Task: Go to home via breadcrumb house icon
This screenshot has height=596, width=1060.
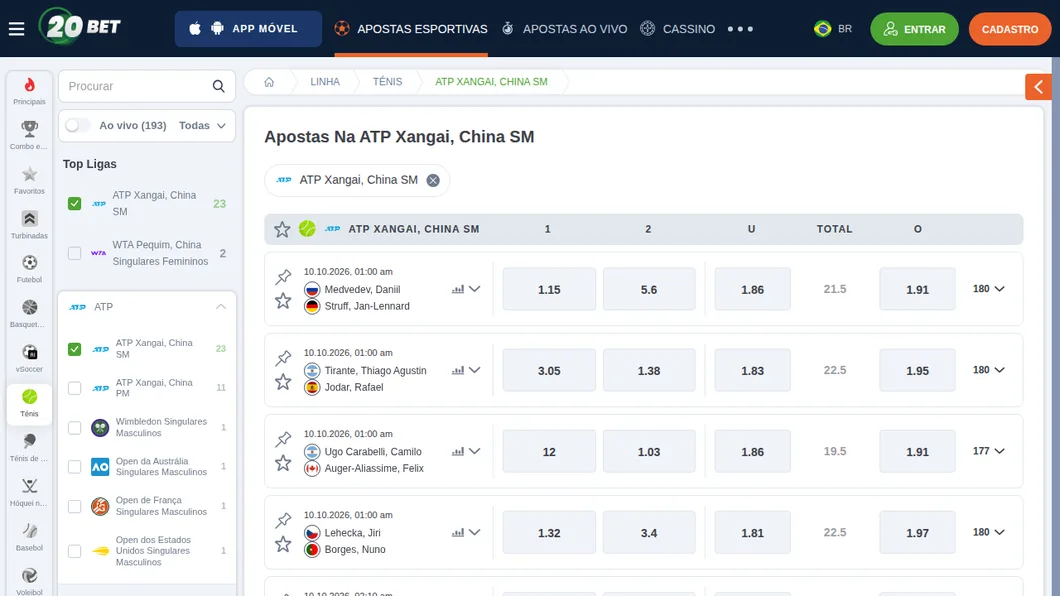Action: point(269,82)
